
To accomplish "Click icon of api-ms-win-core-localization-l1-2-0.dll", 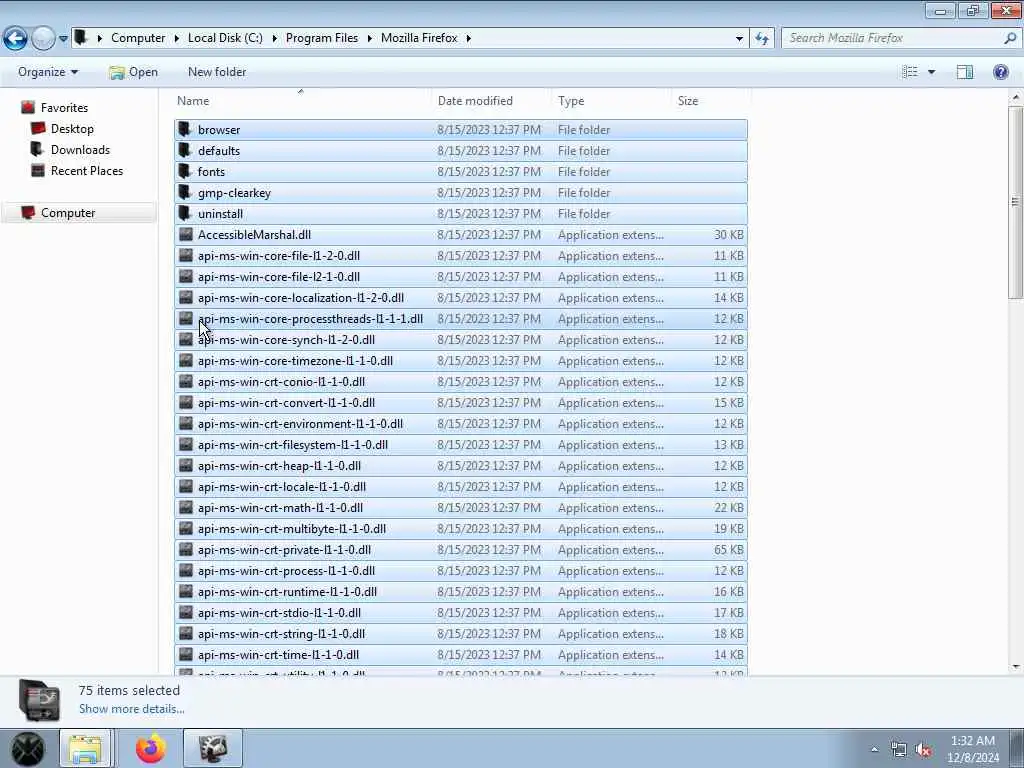I will pos(186,297).
